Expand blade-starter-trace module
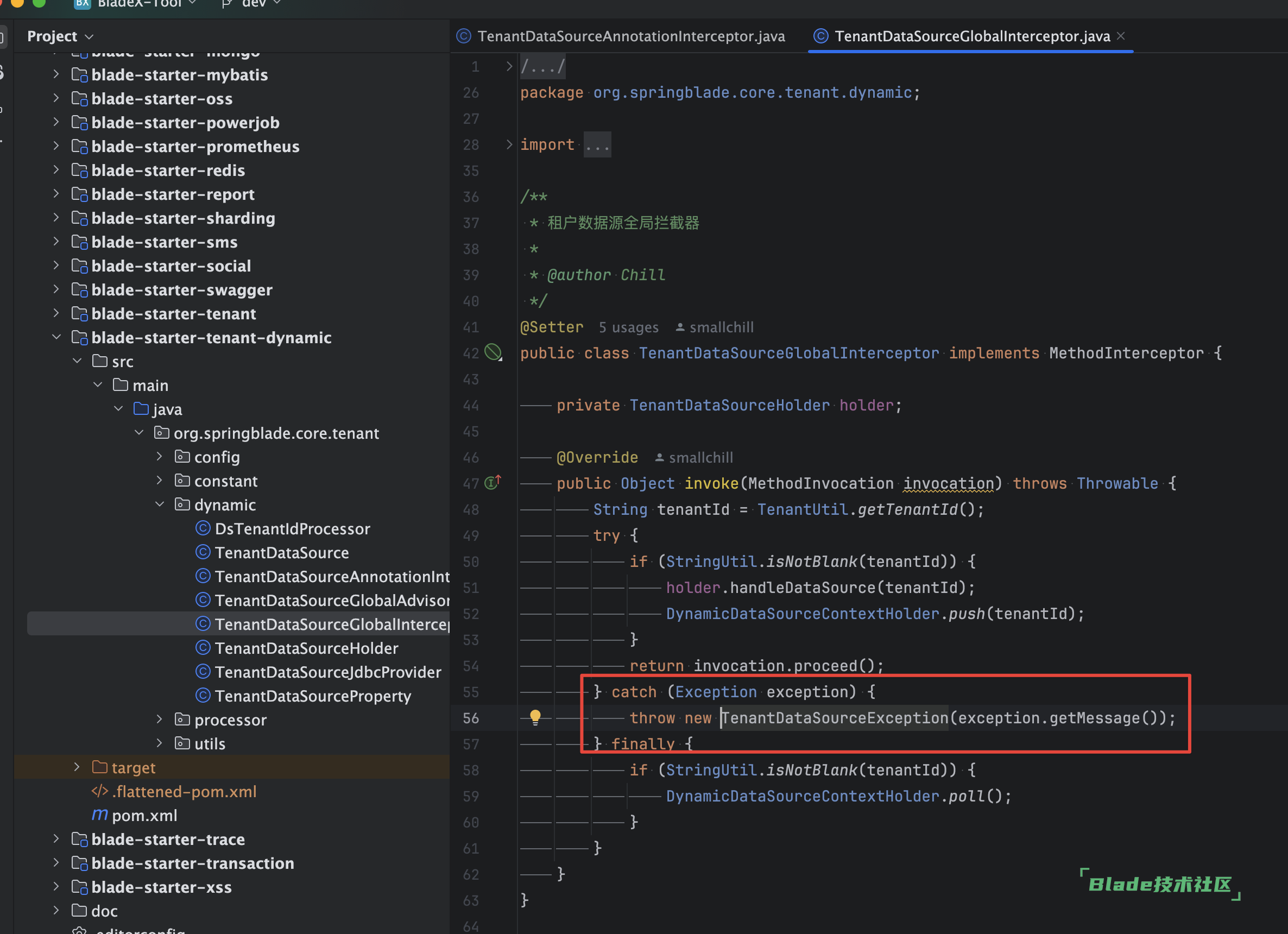The height and width of the screenshot is (934, 1288). (55, 838)
